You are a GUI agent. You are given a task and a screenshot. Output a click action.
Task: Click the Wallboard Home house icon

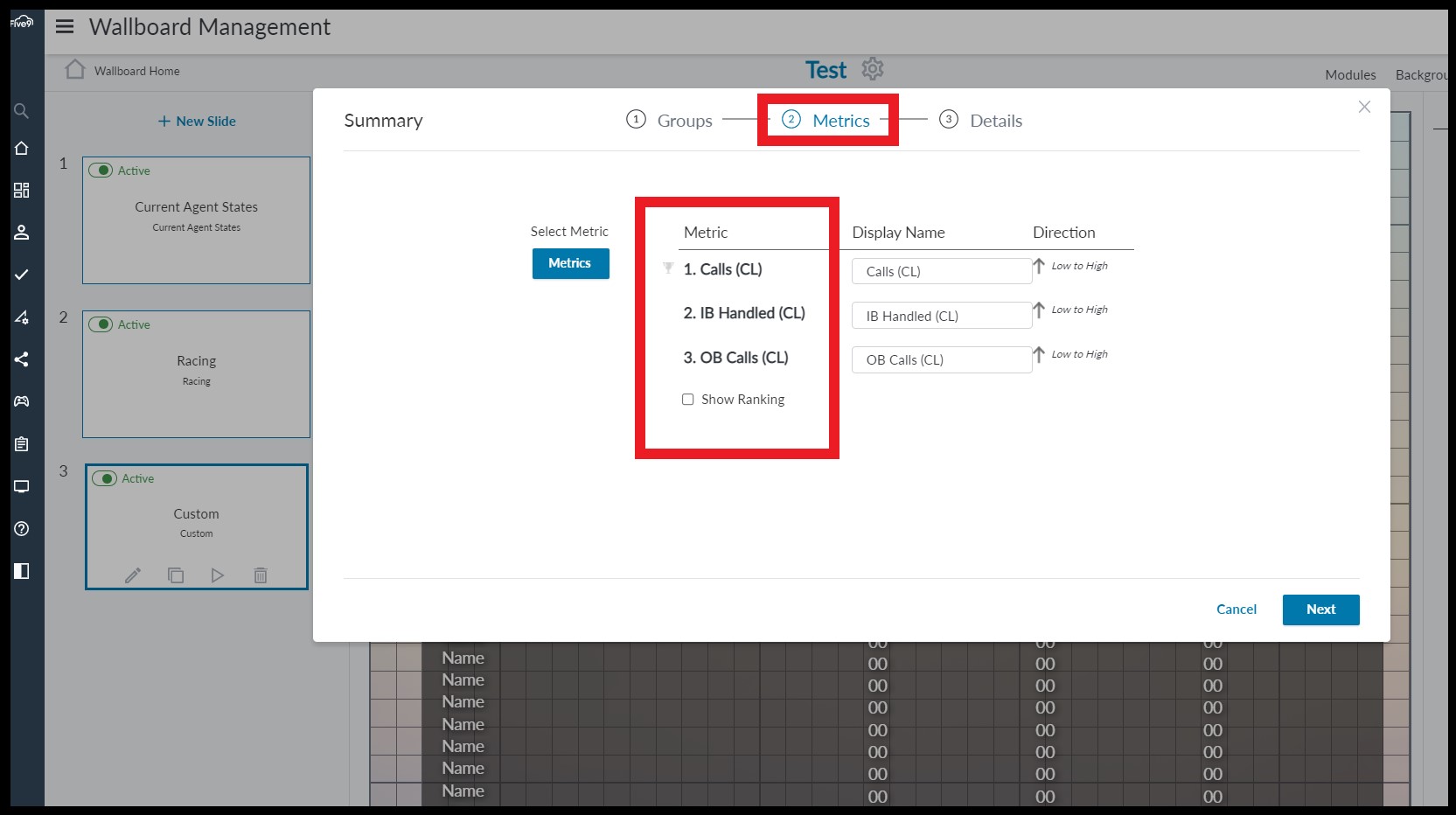tap(75, 69)
